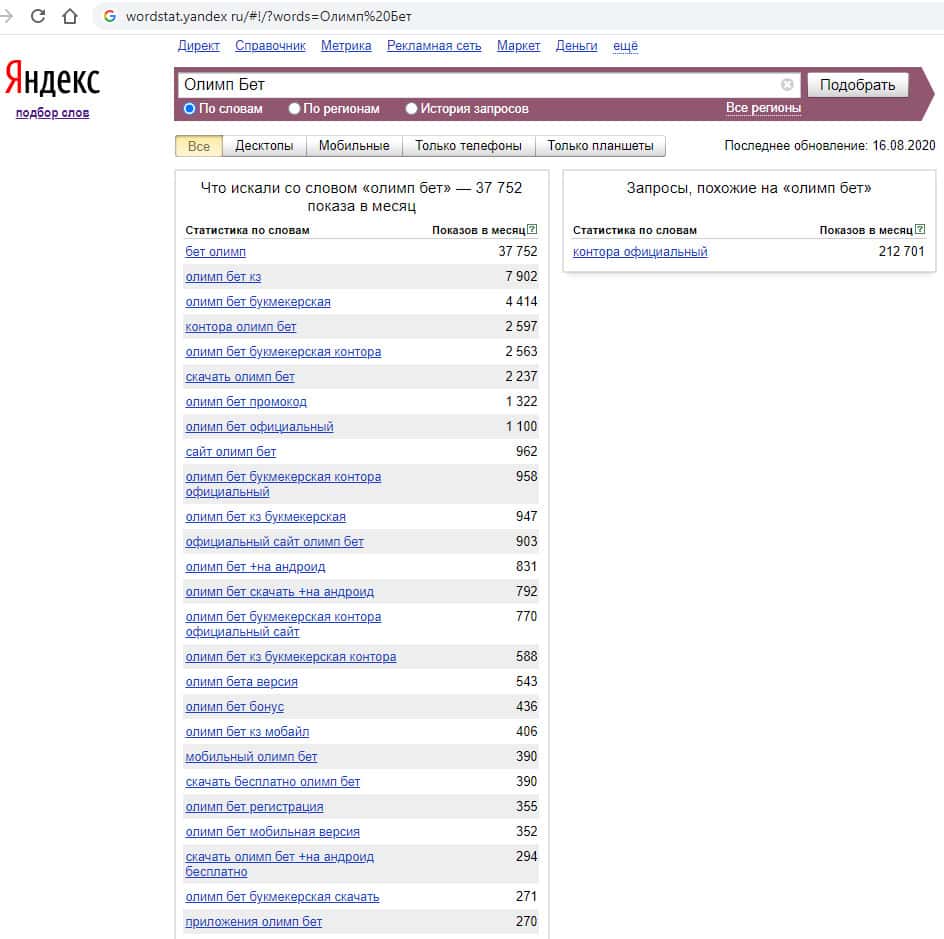The height and width of the screenshot is (939, 944).
Task: Open the Все регионы region selector
Action: point(763,108)
